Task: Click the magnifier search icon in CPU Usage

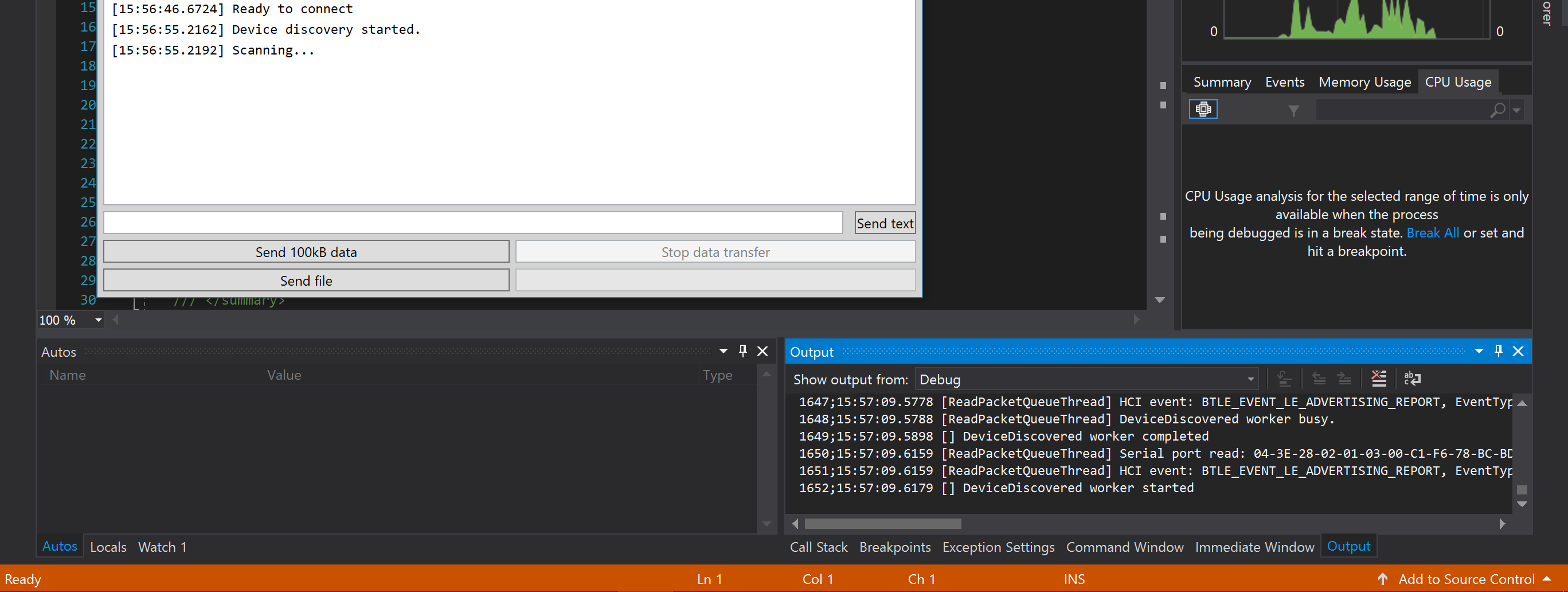Action: pyautogui.click(x=1497, y=110)
